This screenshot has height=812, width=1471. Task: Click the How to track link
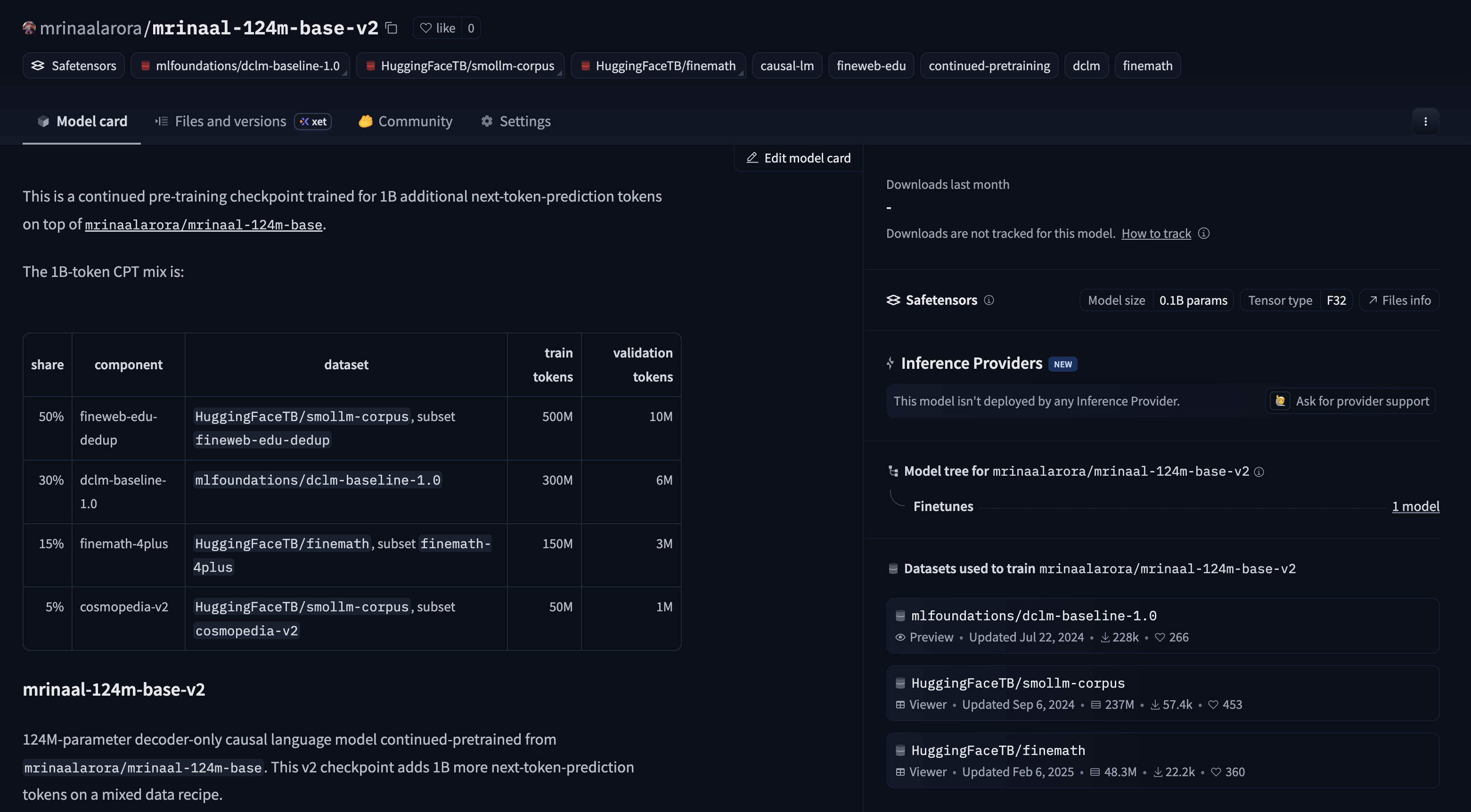[1156, 233]
